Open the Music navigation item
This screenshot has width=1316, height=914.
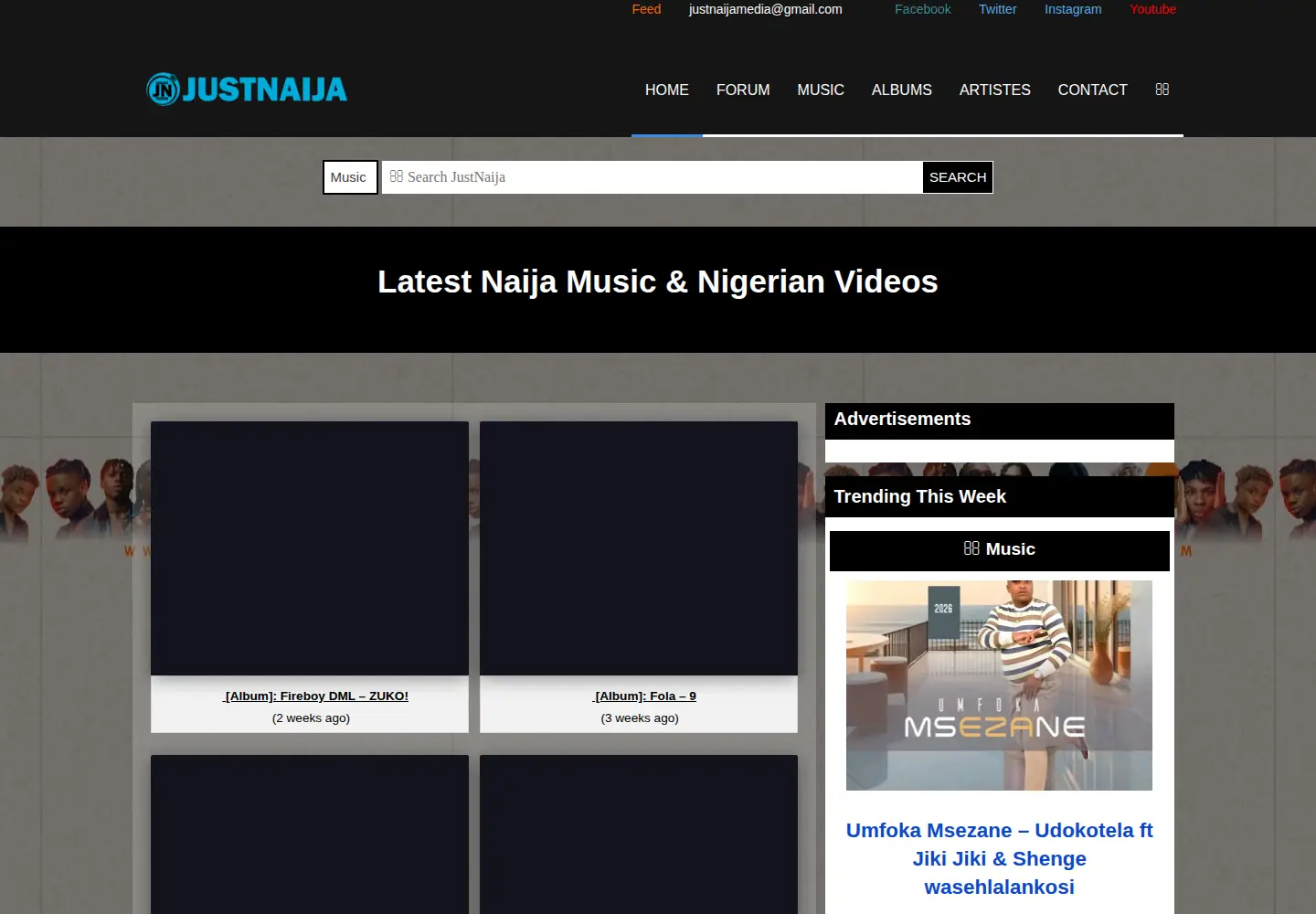[821, 90]
